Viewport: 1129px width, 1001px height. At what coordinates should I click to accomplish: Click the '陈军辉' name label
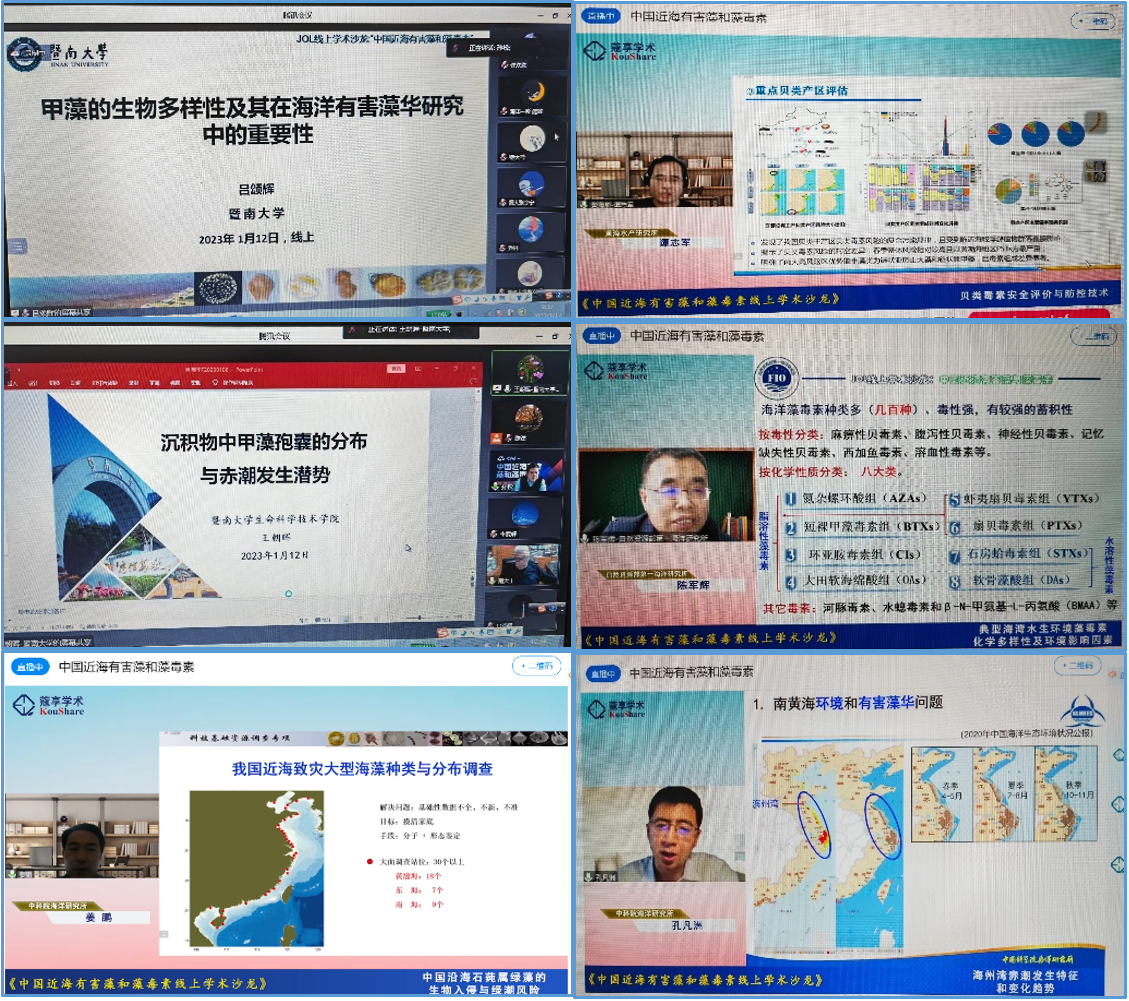(692, 585)
